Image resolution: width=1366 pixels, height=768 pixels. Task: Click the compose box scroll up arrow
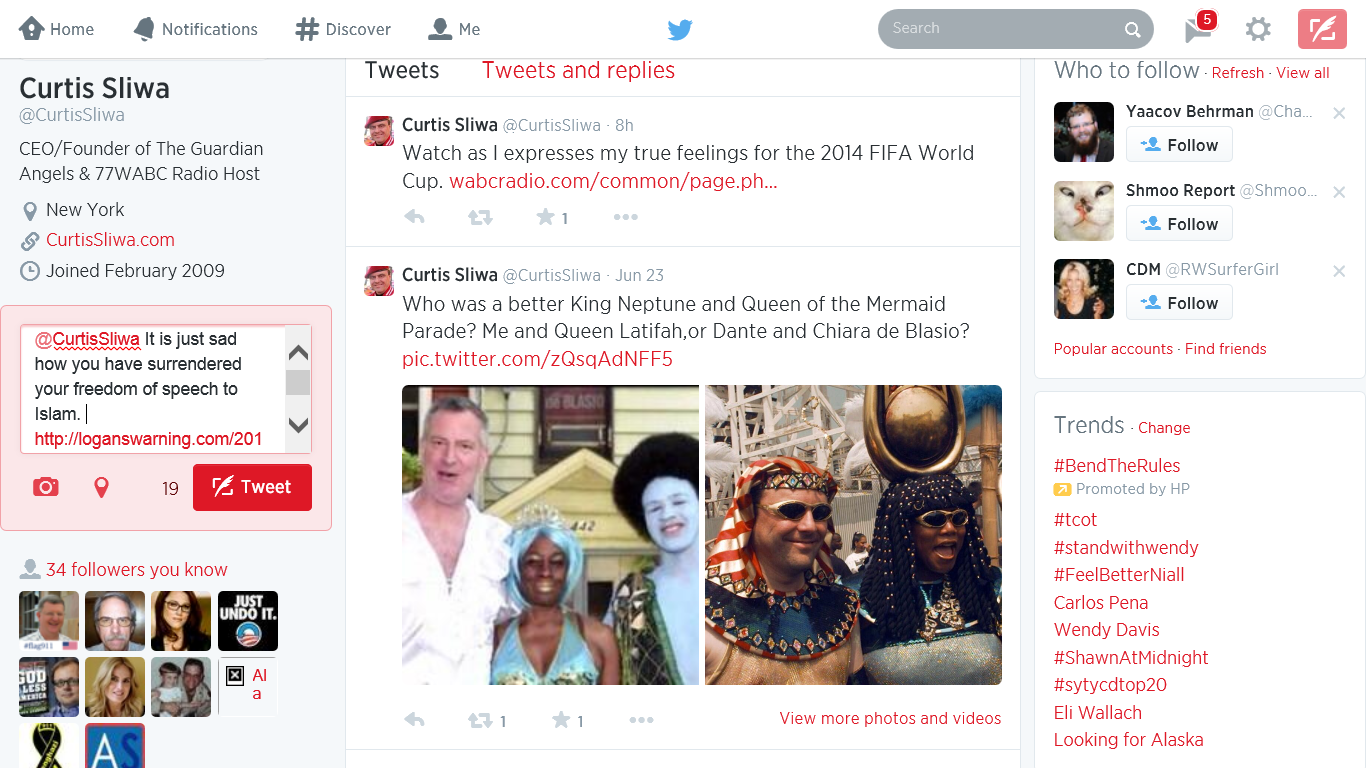click(298, 353)
